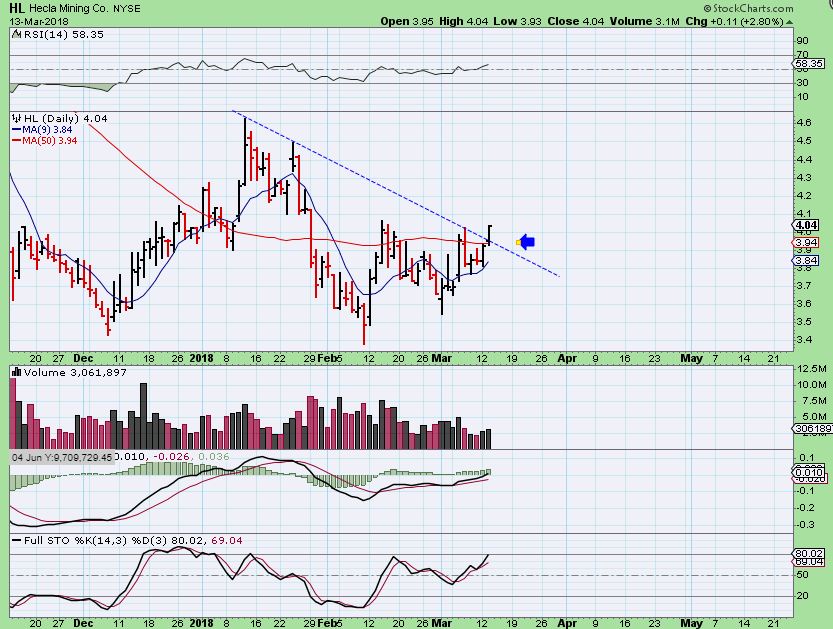This screenshot has height=629, width=833.
Task: Click the MACD histogram value '0.036'
Action: click(214, 456)
